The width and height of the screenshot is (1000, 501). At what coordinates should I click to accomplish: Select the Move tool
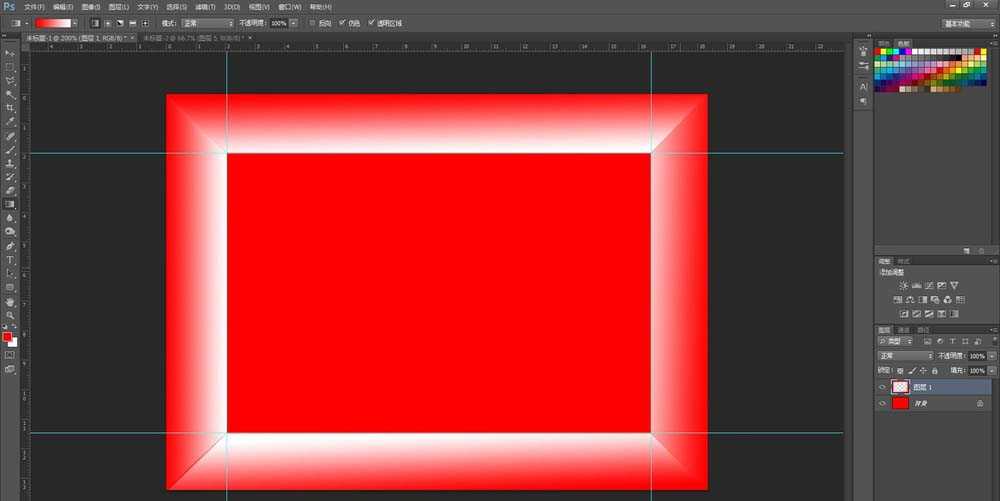tap(10, 53)
